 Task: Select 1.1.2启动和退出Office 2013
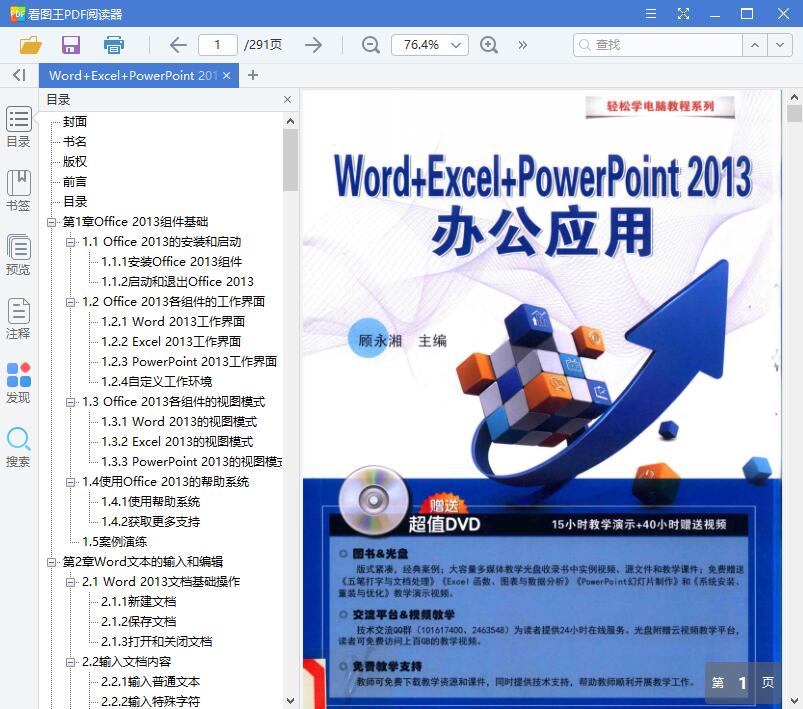pyautogui.click(x=177, y=281)
